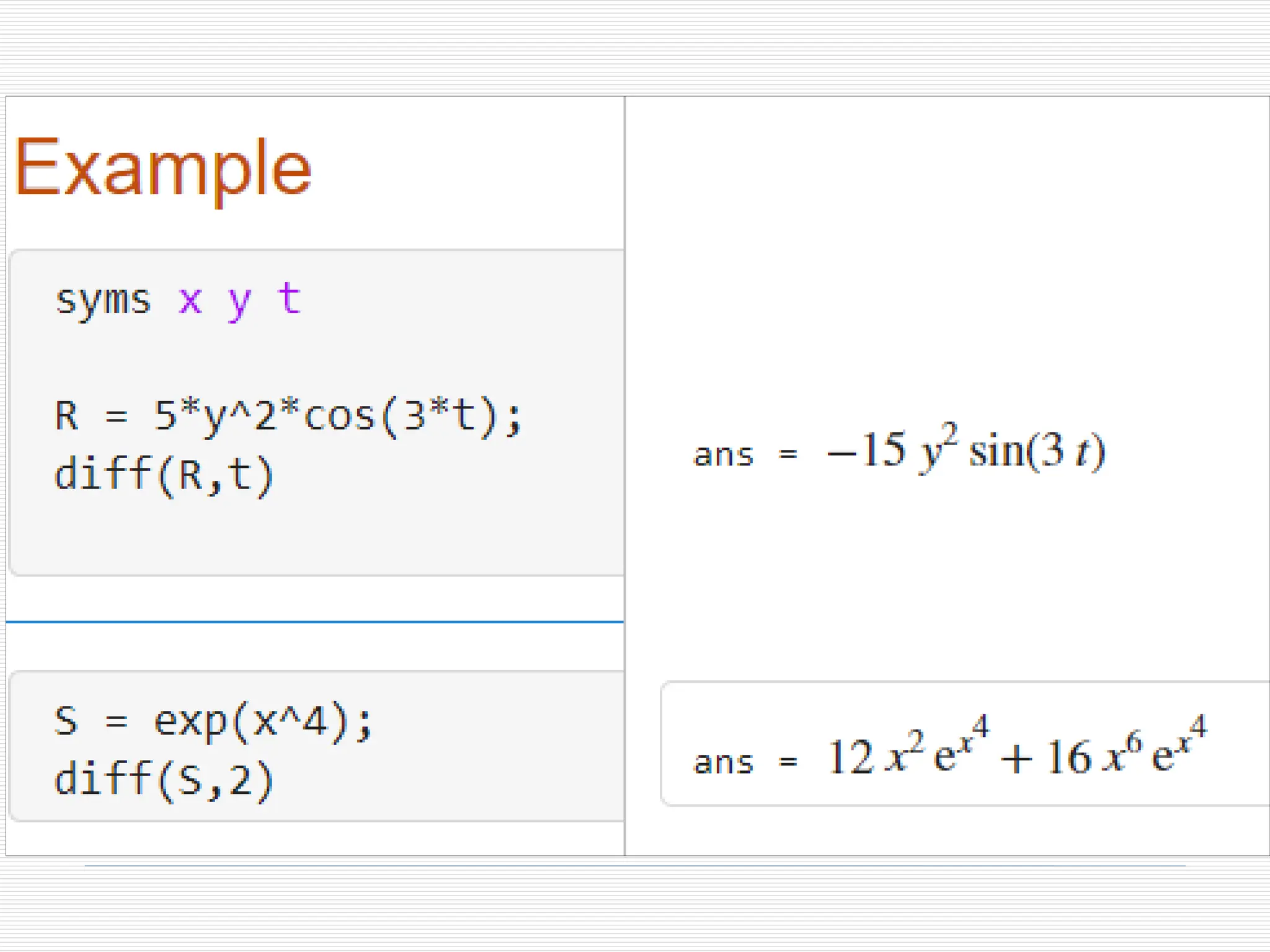
Task: Click the plus sign in second output
Action: coord(1017,759)
